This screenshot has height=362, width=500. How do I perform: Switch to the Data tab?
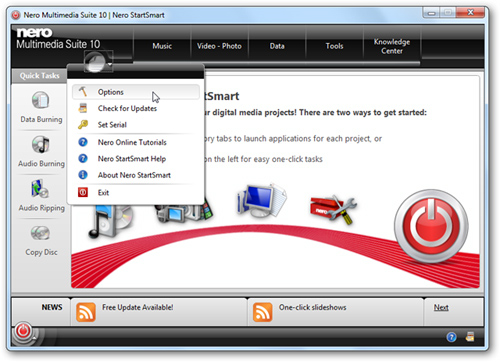pos(277,46)
